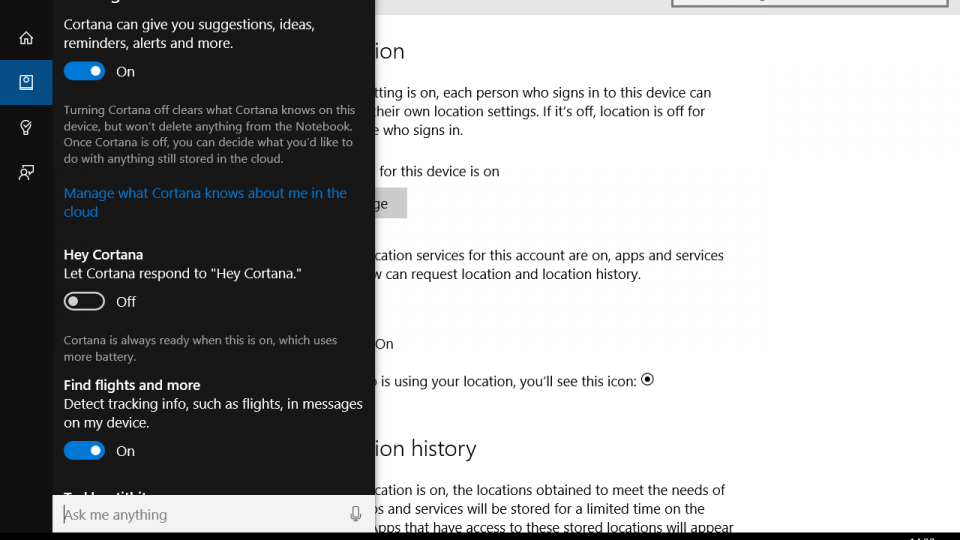Click the Find flights and more heading
Screen dimensions: 960x540
click(x=132, y=385)
